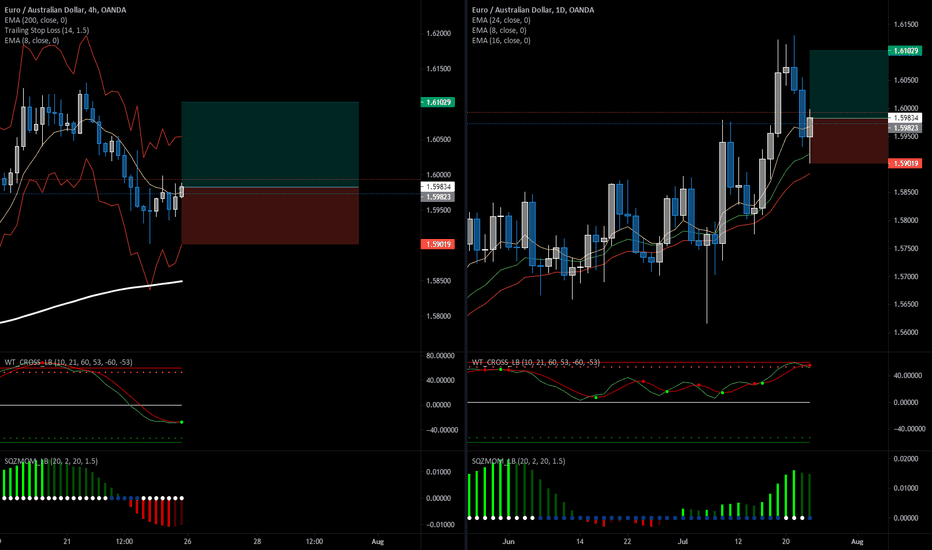Click the EMA (16, close, 0) indicator label
The height and width of the screenshot is (550, 932).
click(501, 40)
